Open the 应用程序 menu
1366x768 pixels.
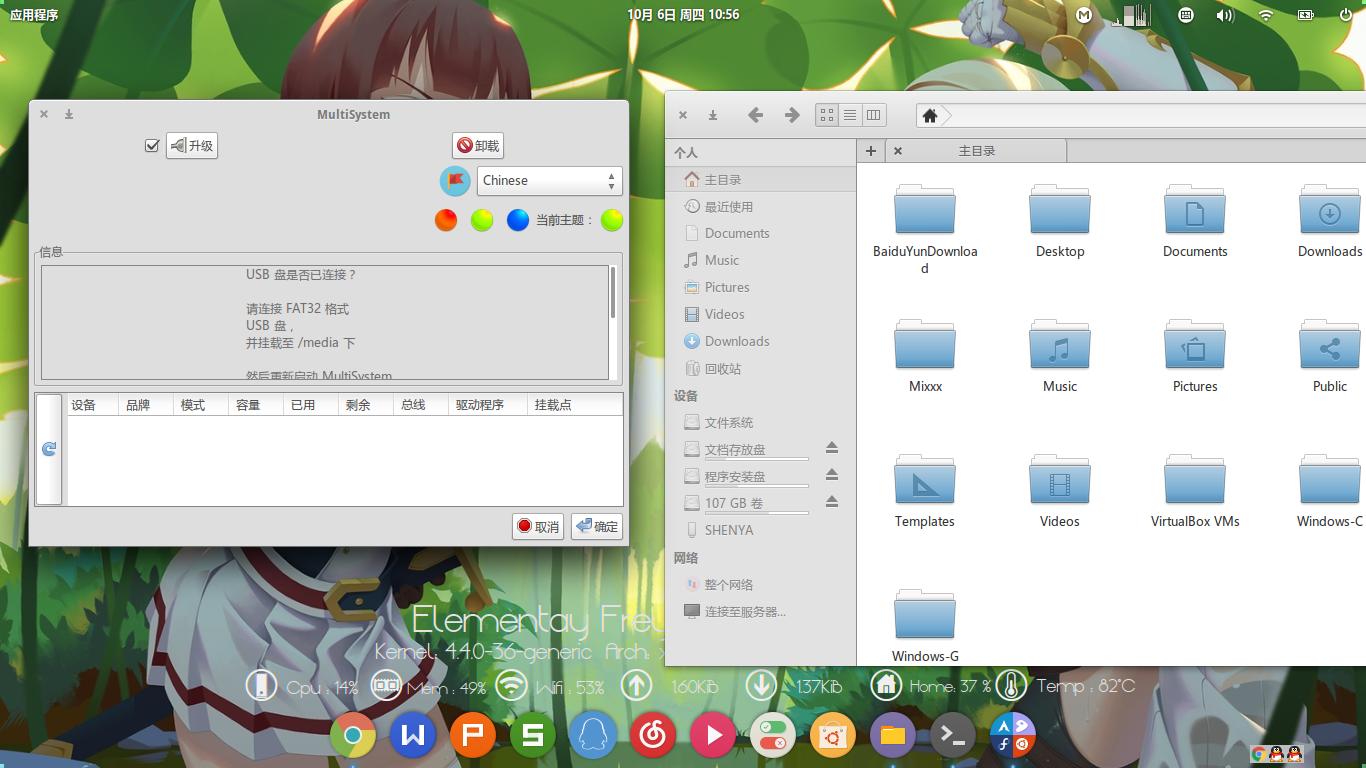(x=34, y=15)
